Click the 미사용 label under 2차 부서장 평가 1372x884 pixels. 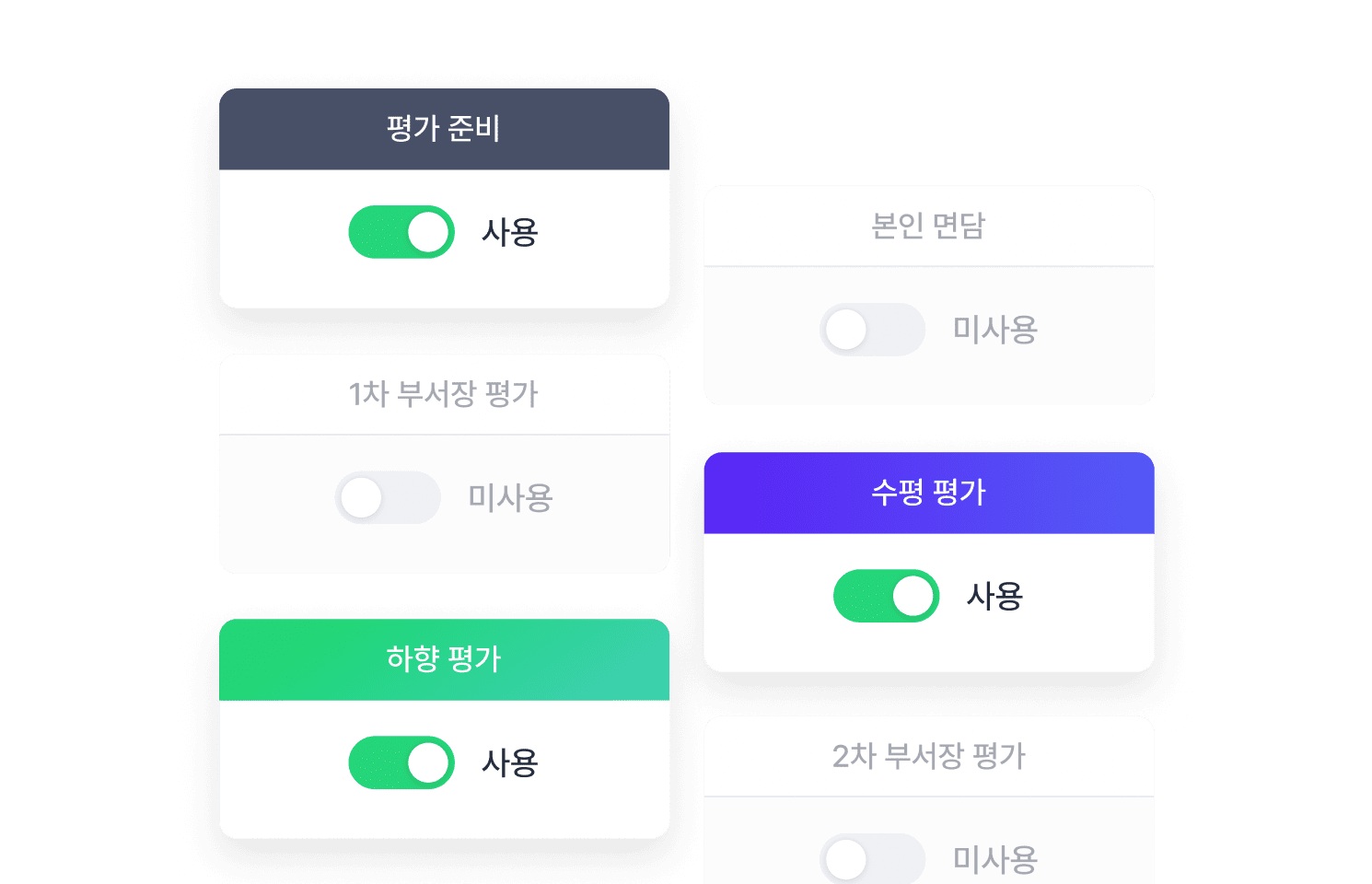click(x=995, y=858)
